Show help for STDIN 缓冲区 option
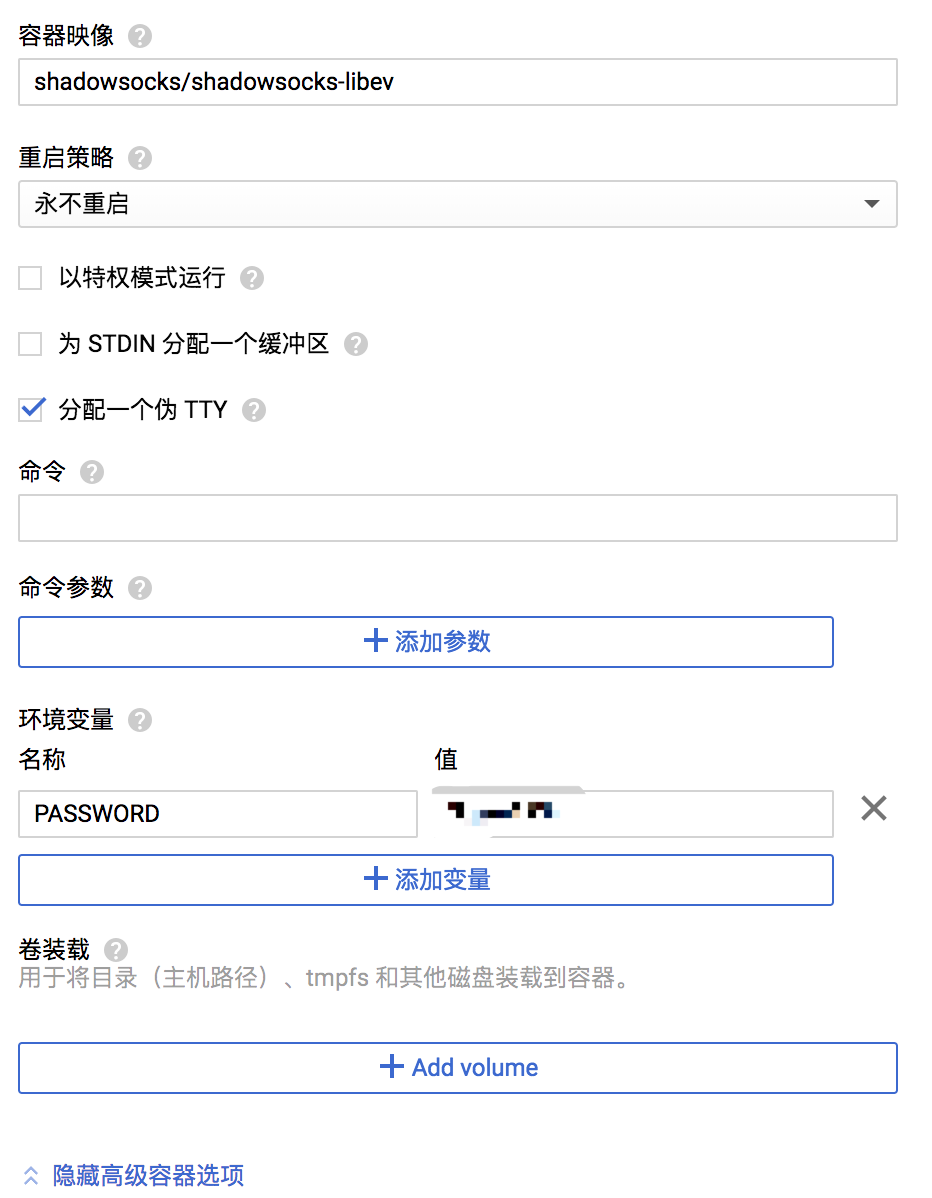932x1198 pixels. tap(356, 345)
